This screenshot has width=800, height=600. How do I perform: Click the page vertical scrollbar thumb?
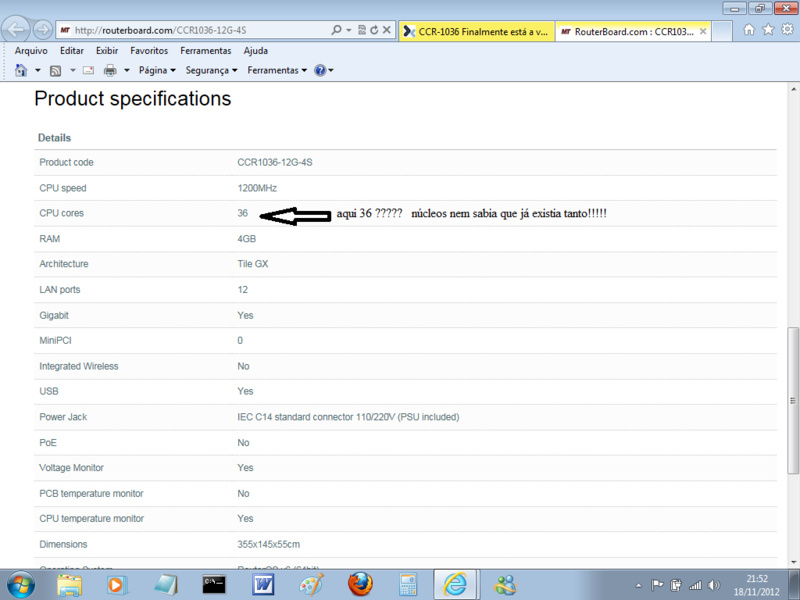point(793,400)
